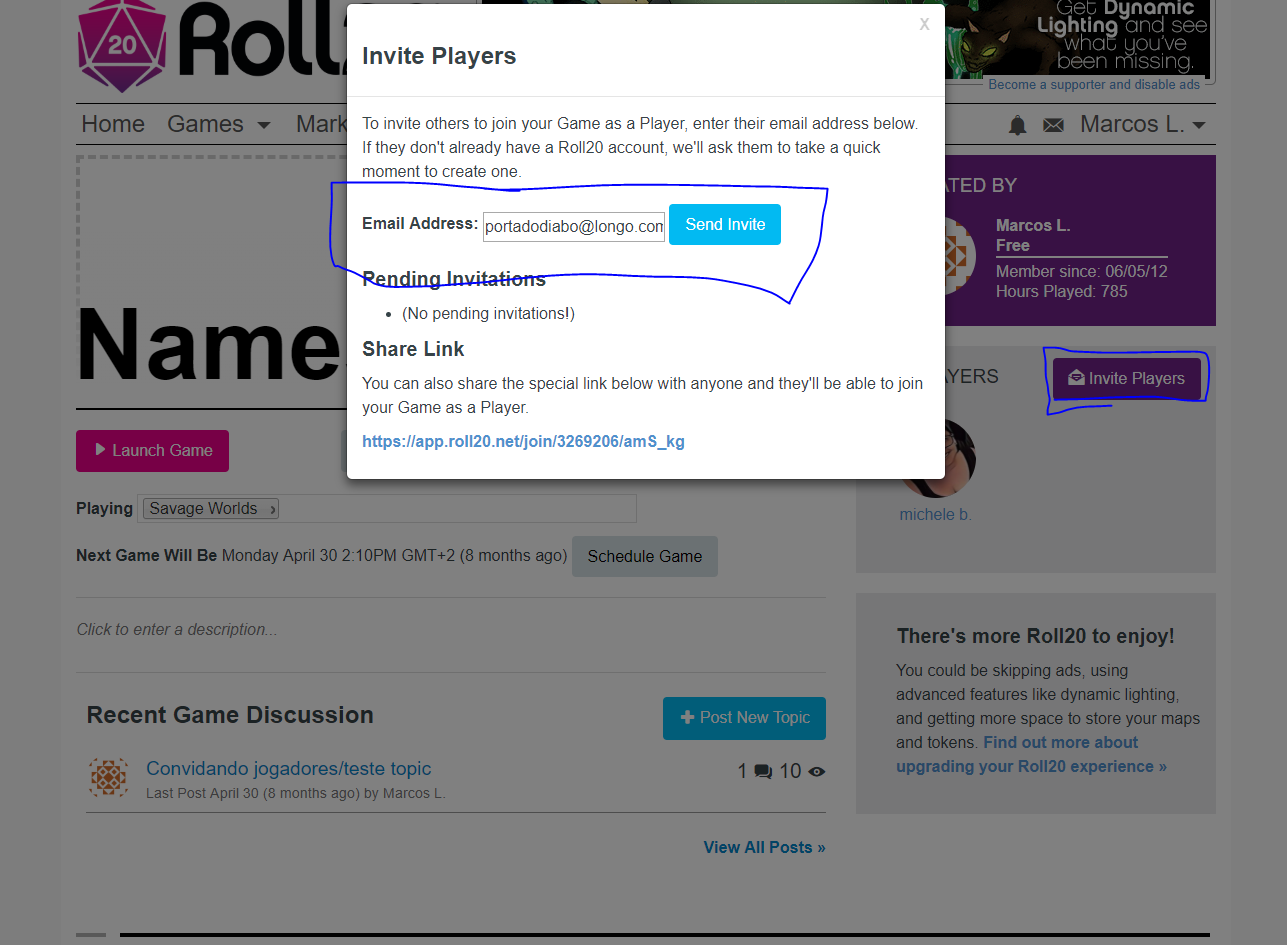This screenshot has height=945, width=1287.
Task: Click the comment bubble icon showing 1 reply
Action: coord(763,771)
